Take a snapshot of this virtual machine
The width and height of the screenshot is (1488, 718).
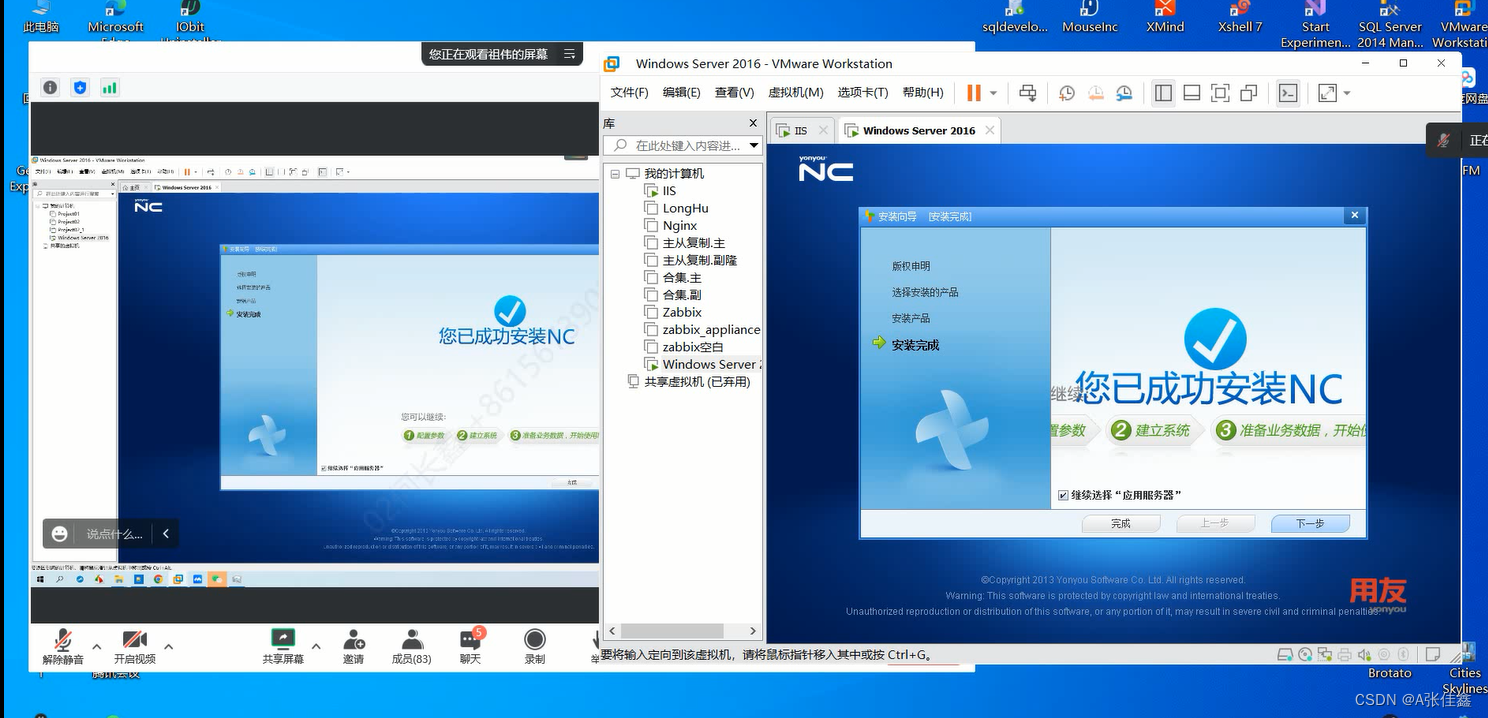coord(1067,93)
